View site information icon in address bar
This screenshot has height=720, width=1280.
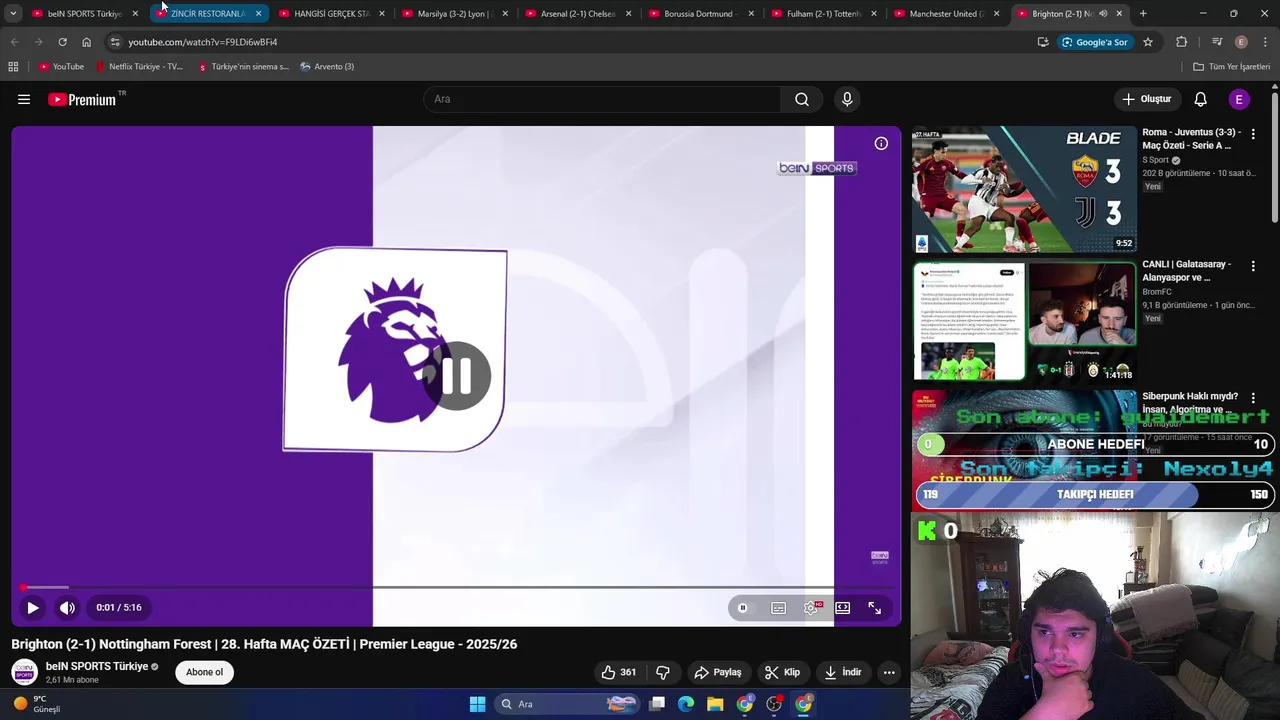click(115, 42)
